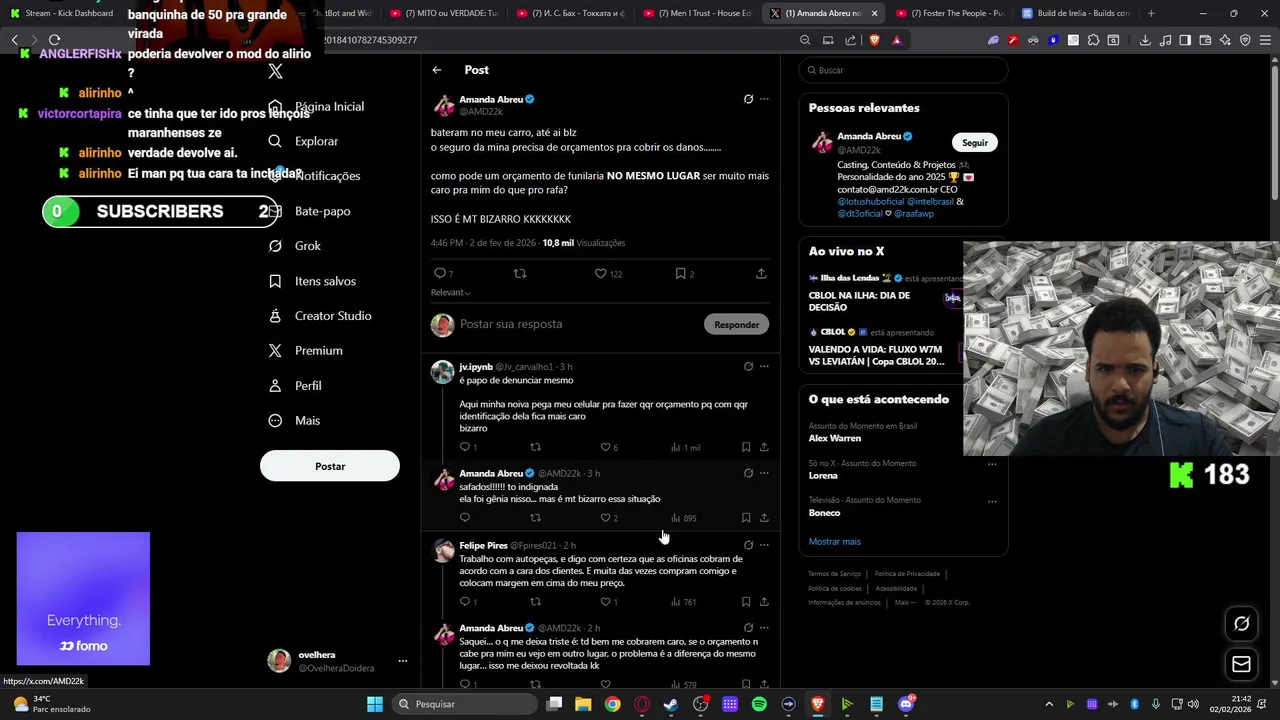The image size is (1280, 720).
Task: Open more options on Felipe Pires reply
Action: point(764,545)
